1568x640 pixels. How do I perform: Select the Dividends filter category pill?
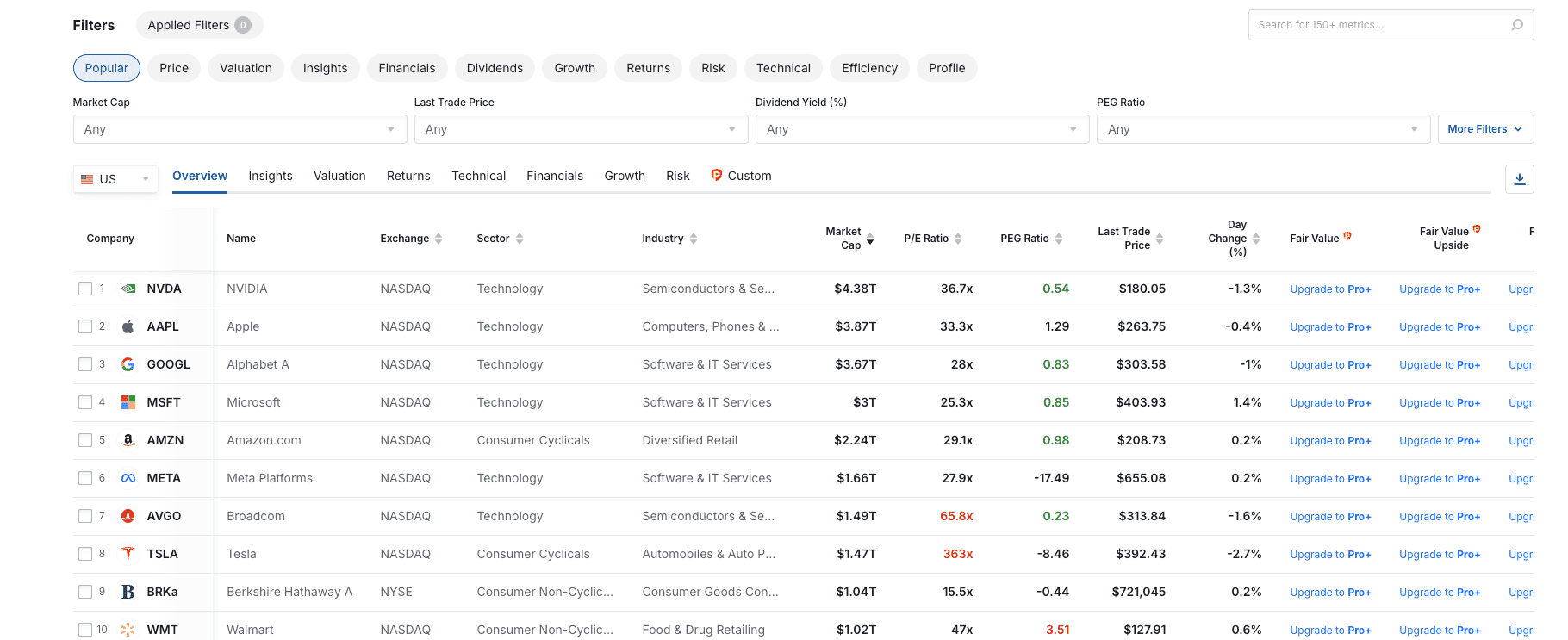[x=495, y=68]
